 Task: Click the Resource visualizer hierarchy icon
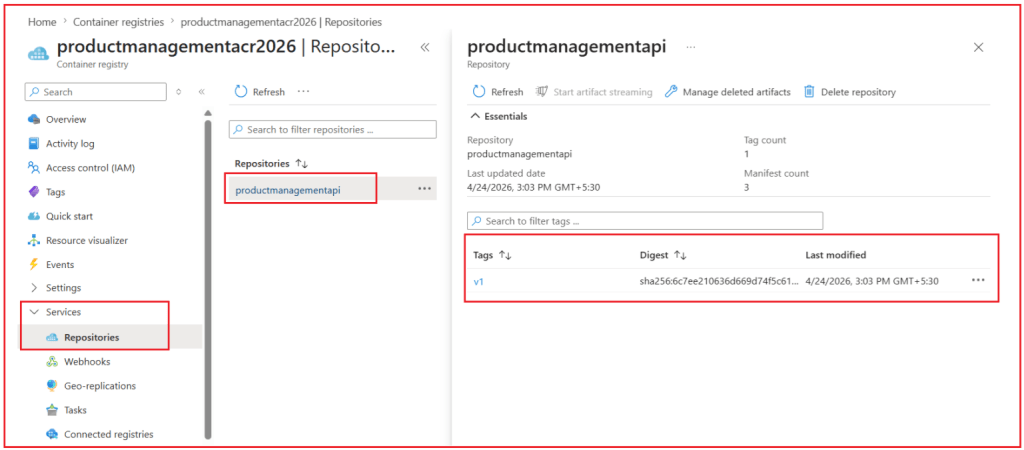(x=34, y=240)
